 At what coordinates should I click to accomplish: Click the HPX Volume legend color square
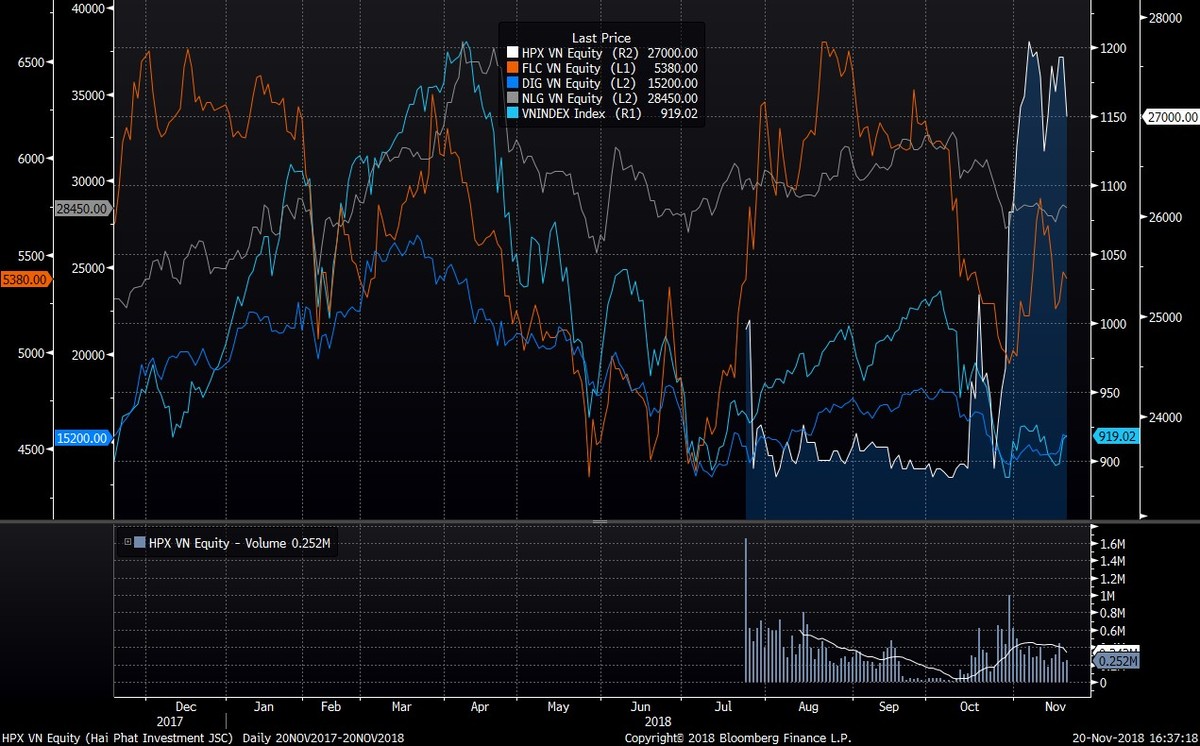pyautogui.click(x=139, y=542)
